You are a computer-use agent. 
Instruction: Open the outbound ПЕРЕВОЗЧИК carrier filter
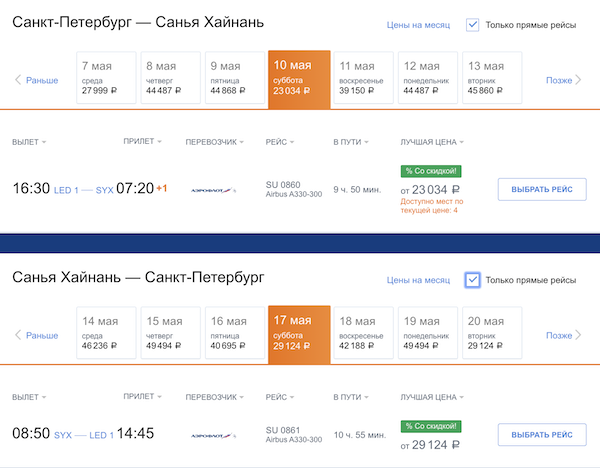211,142
